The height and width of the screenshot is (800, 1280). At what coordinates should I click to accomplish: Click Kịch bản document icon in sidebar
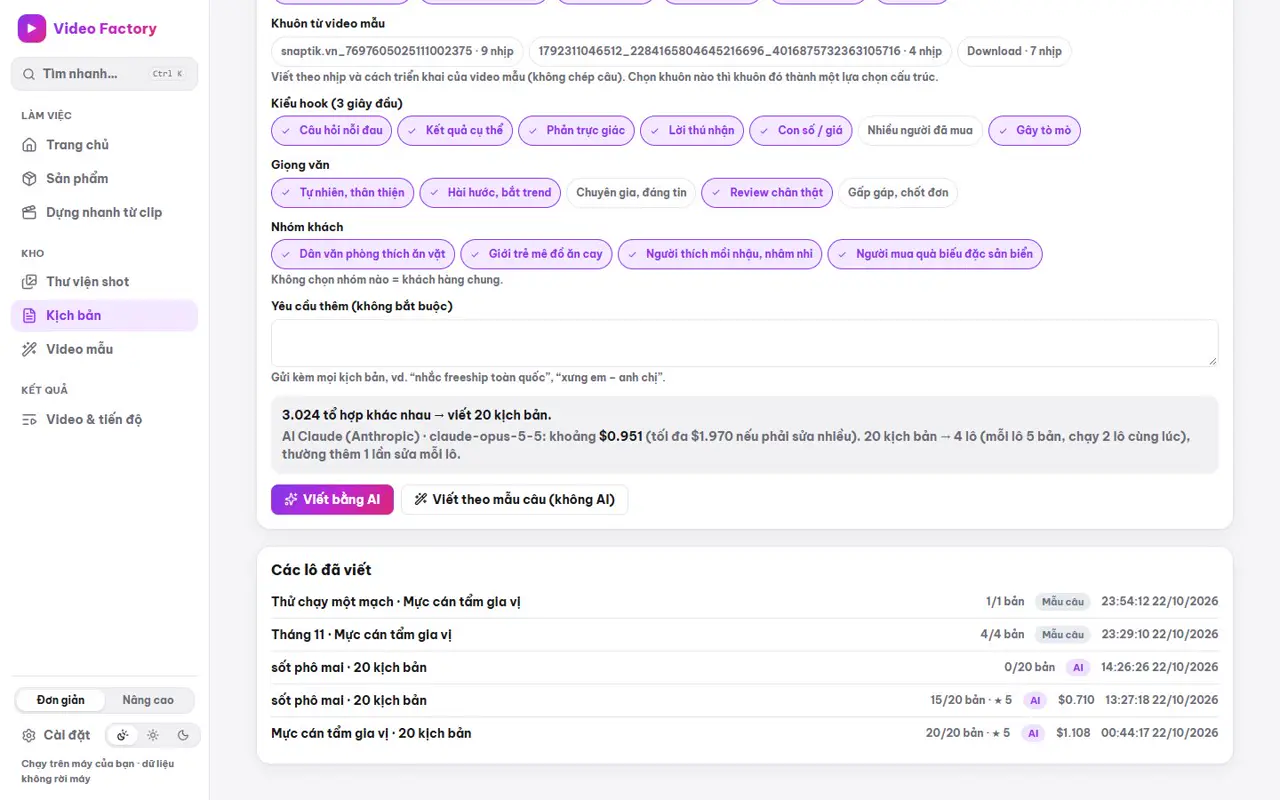pos(29,316)
